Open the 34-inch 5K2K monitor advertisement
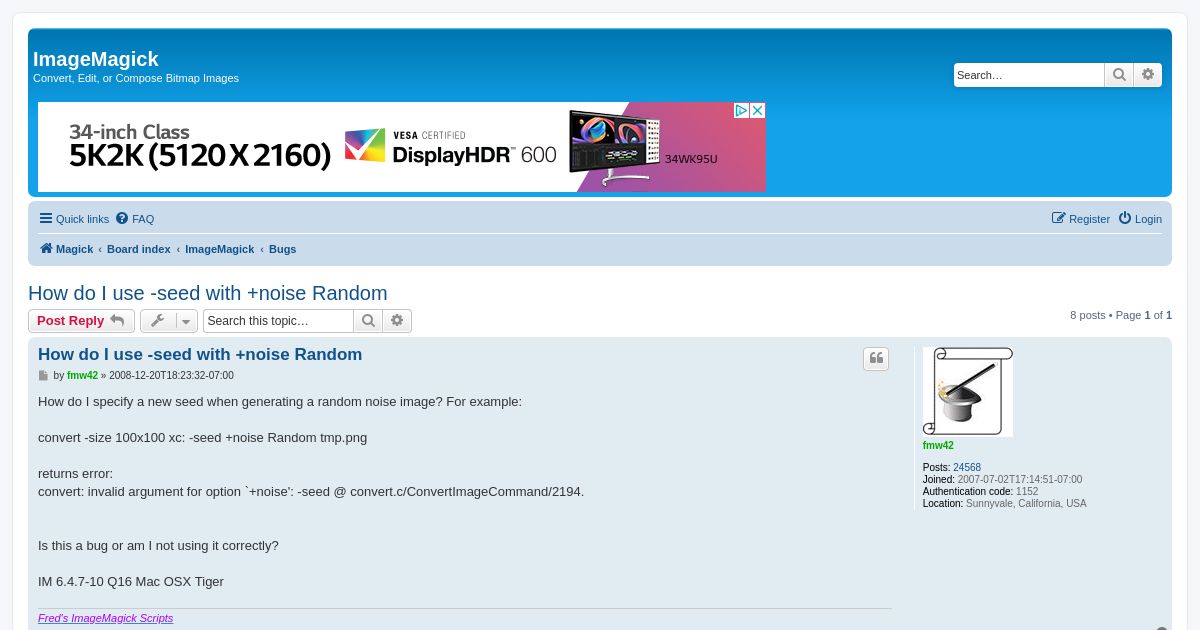Viewport: 1200px width, 630px height. coord(402,147)
